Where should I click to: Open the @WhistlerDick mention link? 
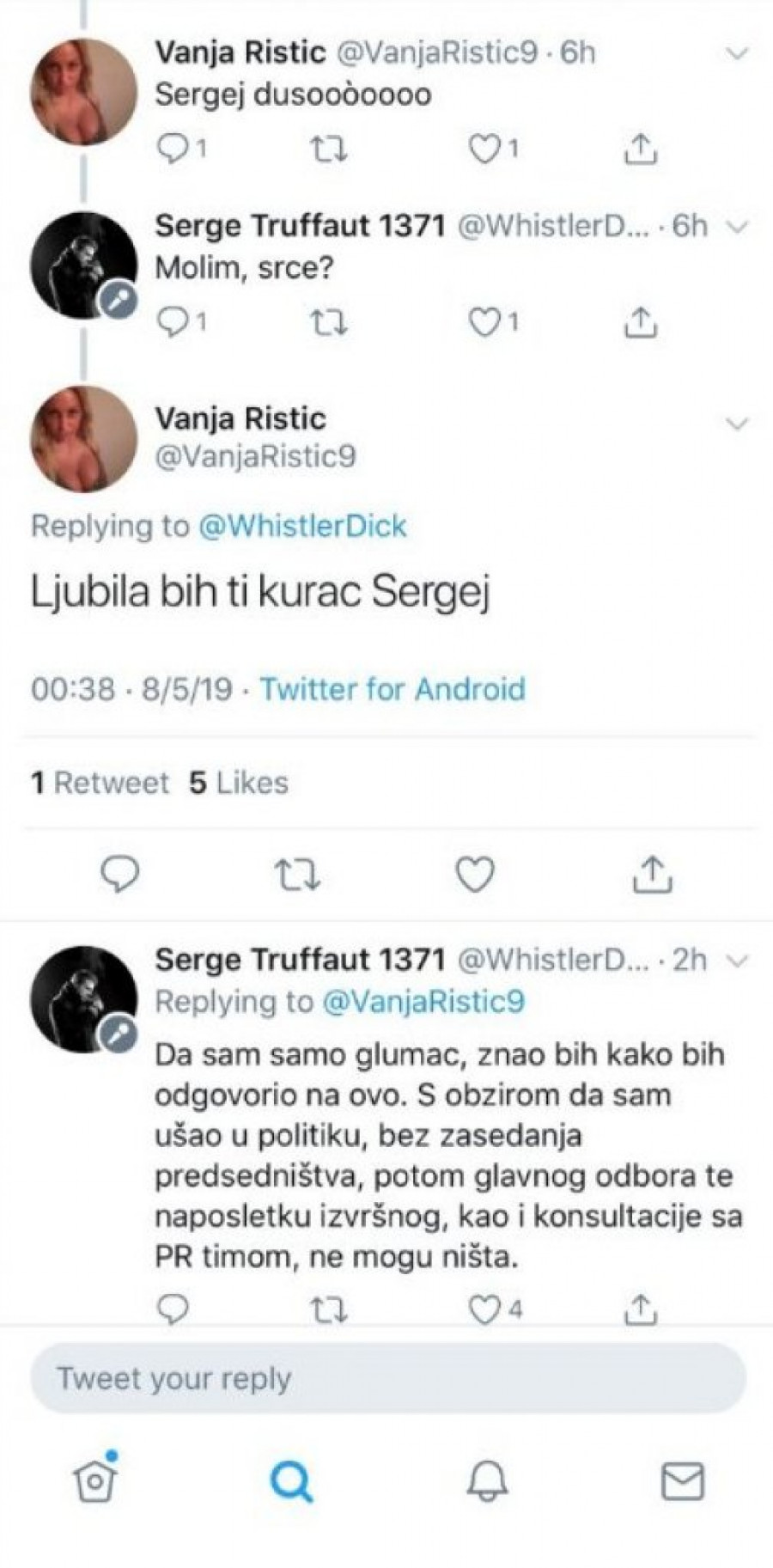coord(302,526)
